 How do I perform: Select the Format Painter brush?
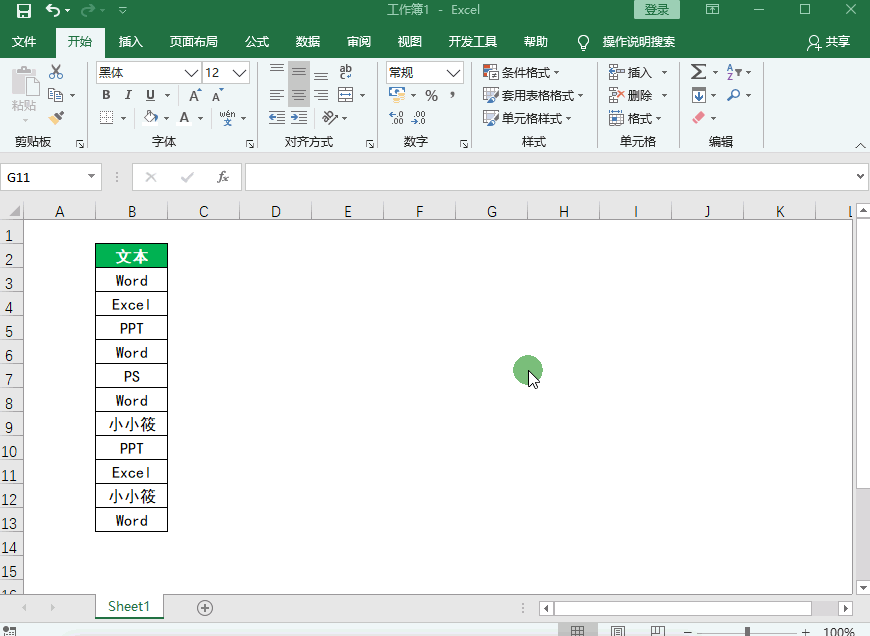point(56,117)
